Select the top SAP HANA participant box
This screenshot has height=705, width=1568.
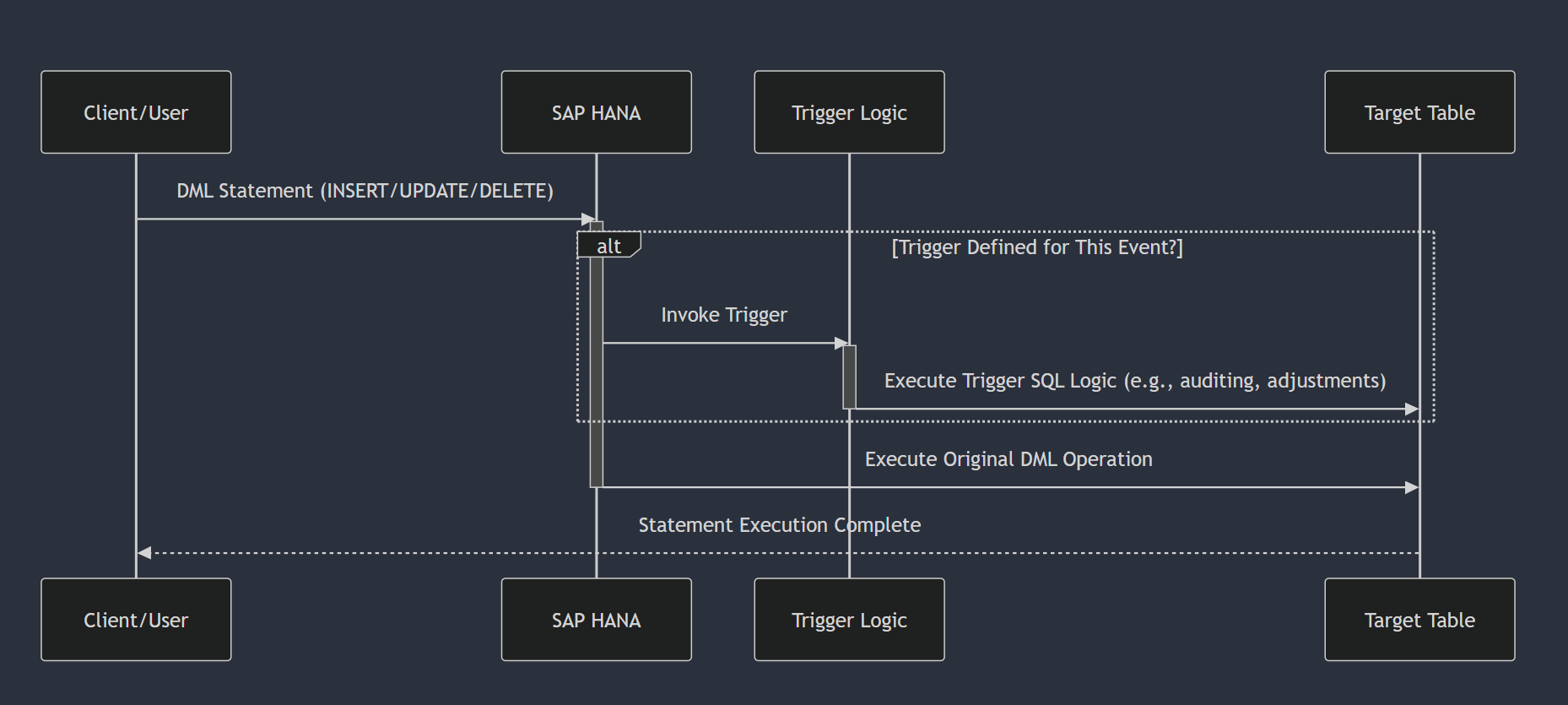pyautogui.click(x=596, y=112)
